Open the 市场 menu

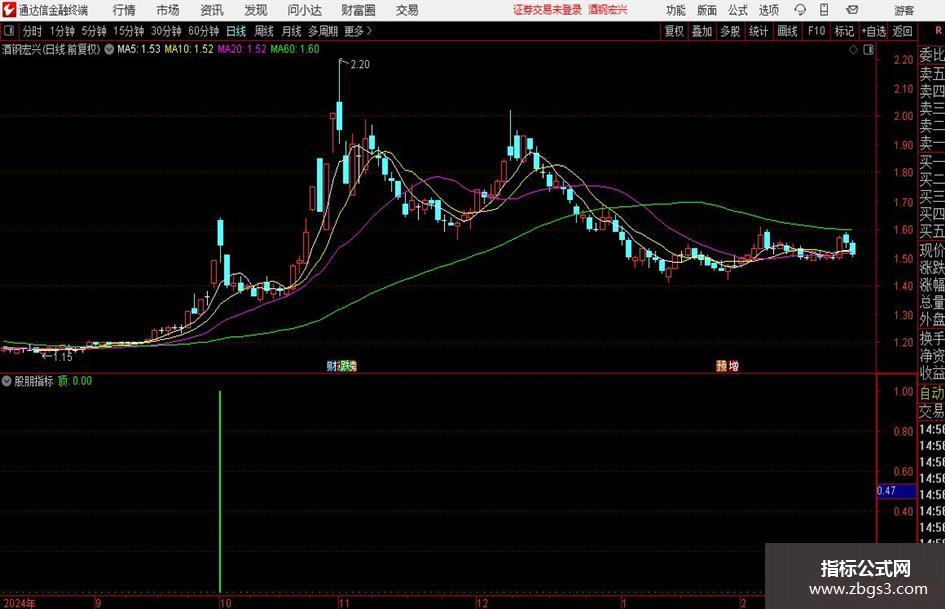(168, 10)
